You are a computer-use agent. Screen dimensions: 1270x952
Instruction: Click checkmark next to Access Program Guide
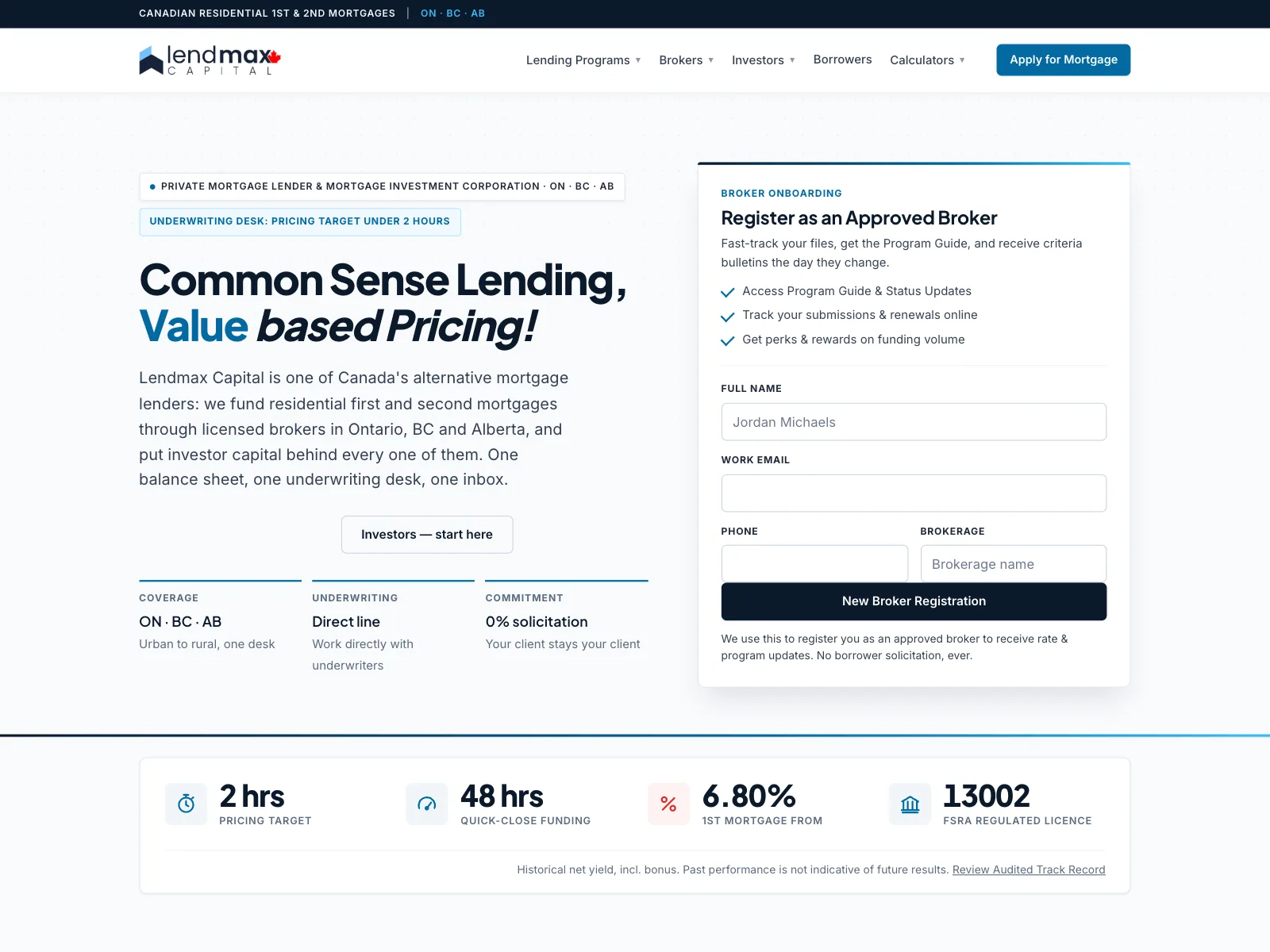click(x=727, y=292)
